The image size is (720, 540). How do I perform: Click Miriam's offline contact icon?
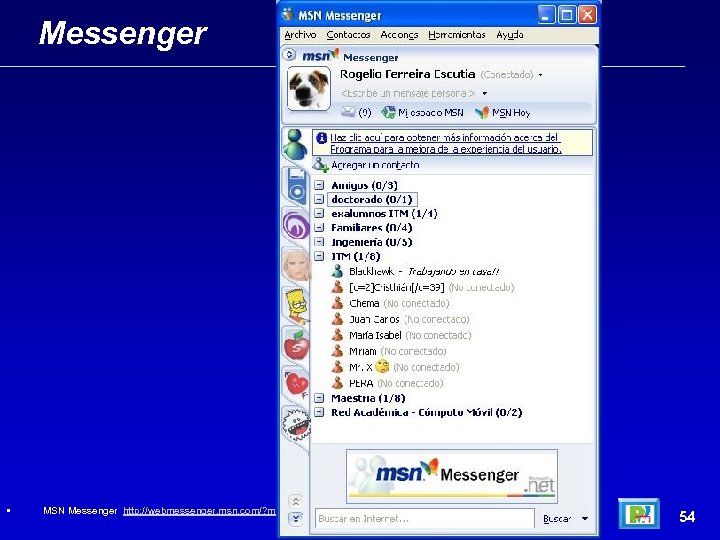coord(338,351)
